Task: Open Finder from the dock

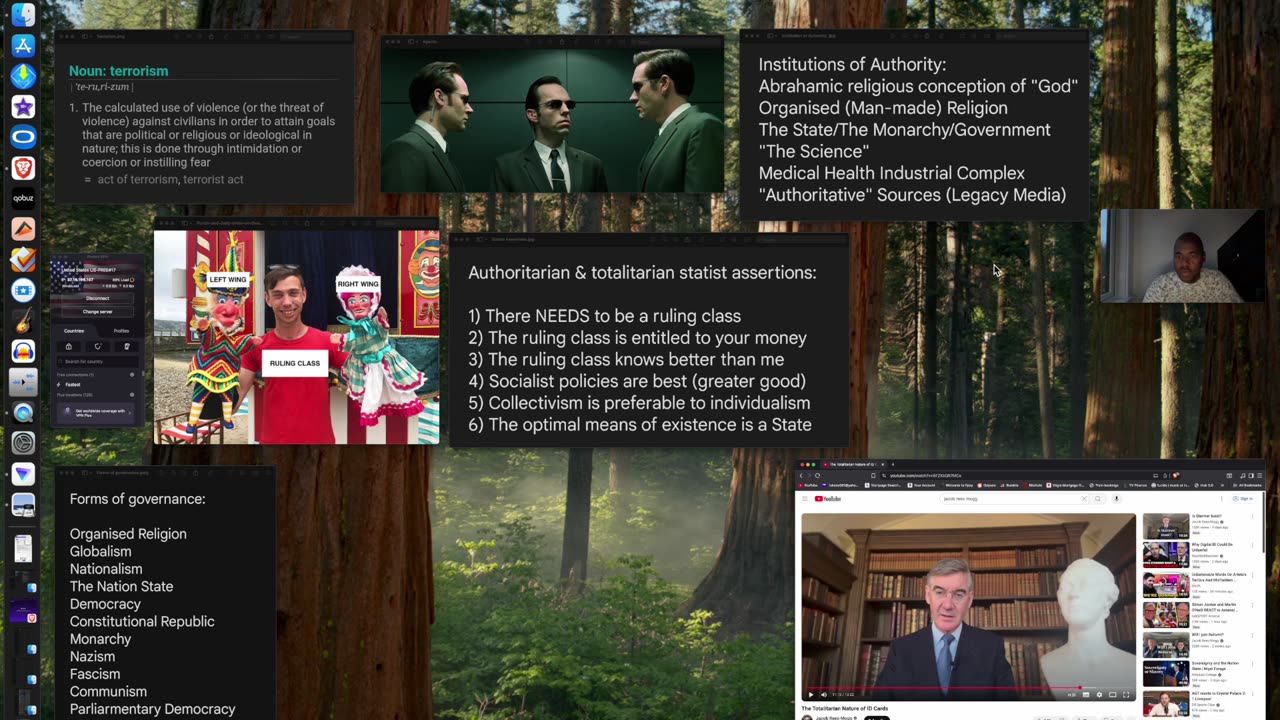Action: tap(22, 15)
